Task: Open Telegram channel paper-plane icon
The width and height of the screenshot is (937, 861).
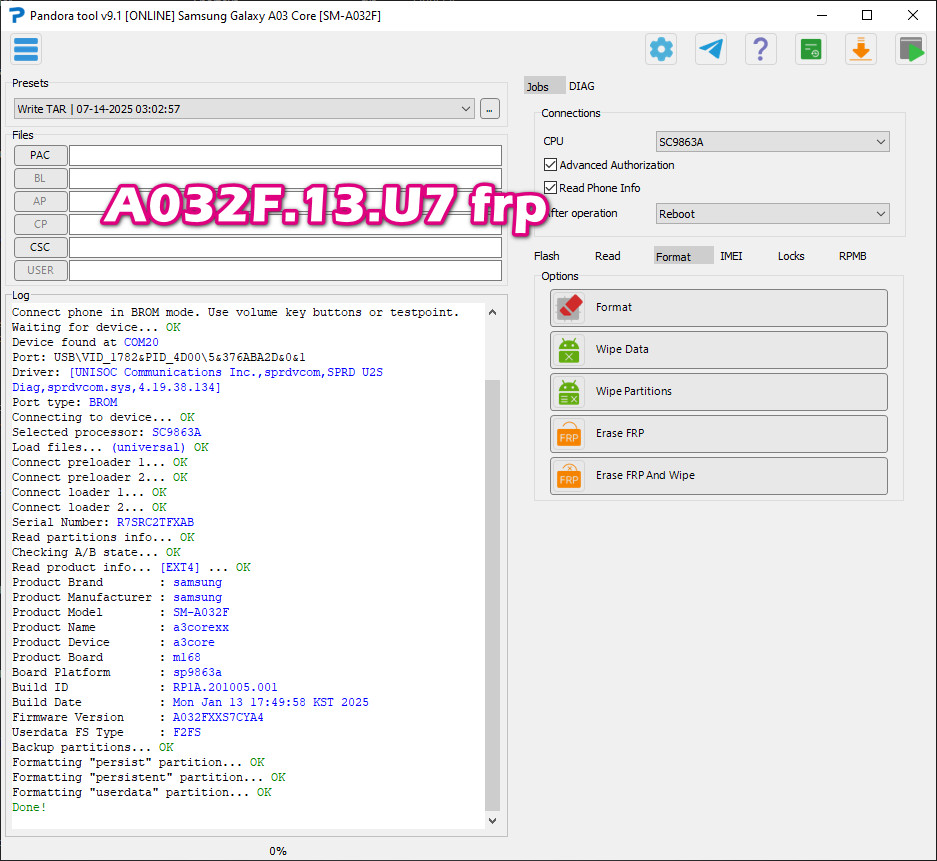Action: point(711,50)
